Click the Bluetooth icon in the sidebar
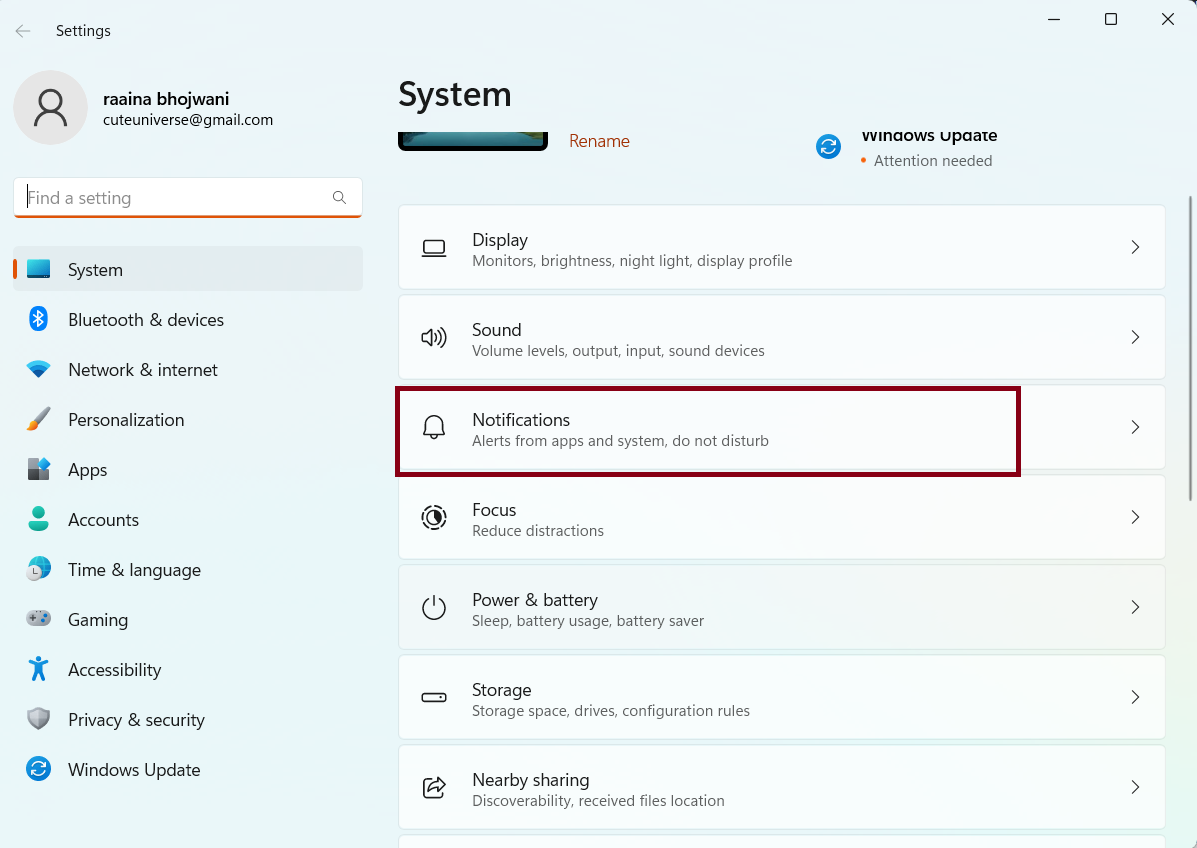The height and width of the screenshot is (848, 1197). [38, 320]
